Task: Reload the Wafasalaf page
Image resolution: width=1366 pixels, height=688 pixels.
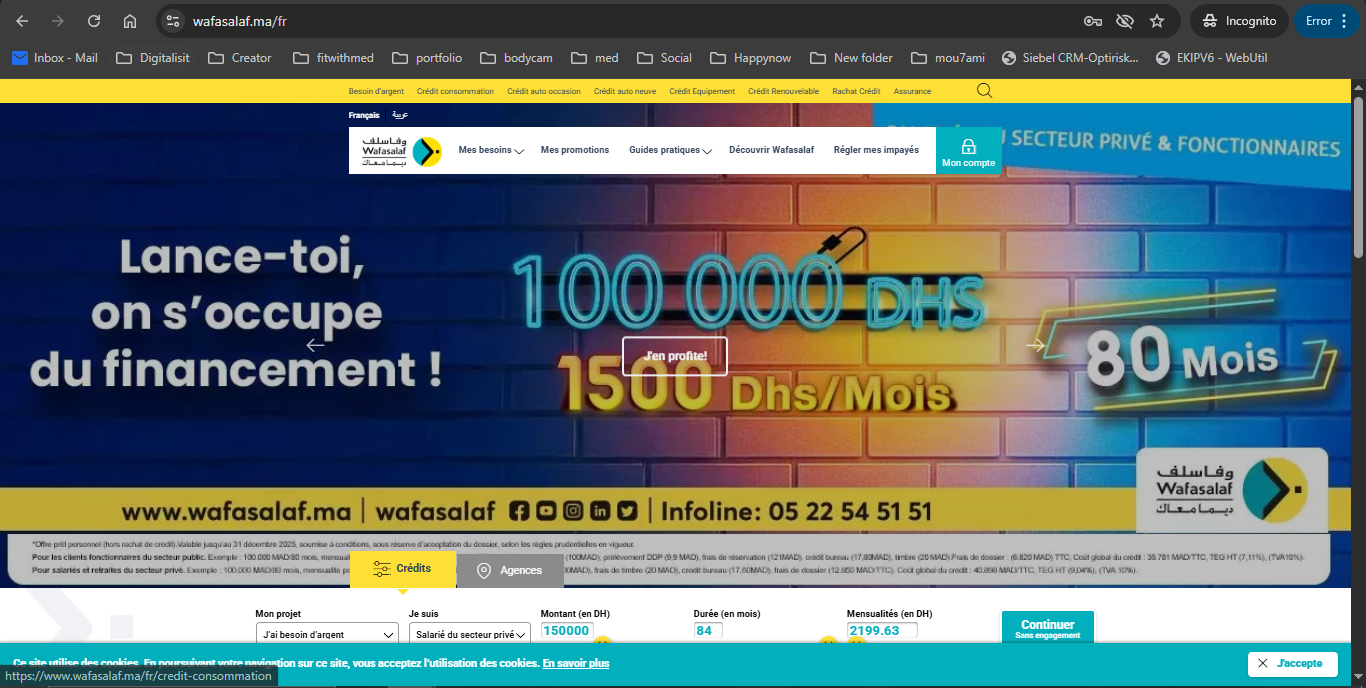Action: click(94, 21)
